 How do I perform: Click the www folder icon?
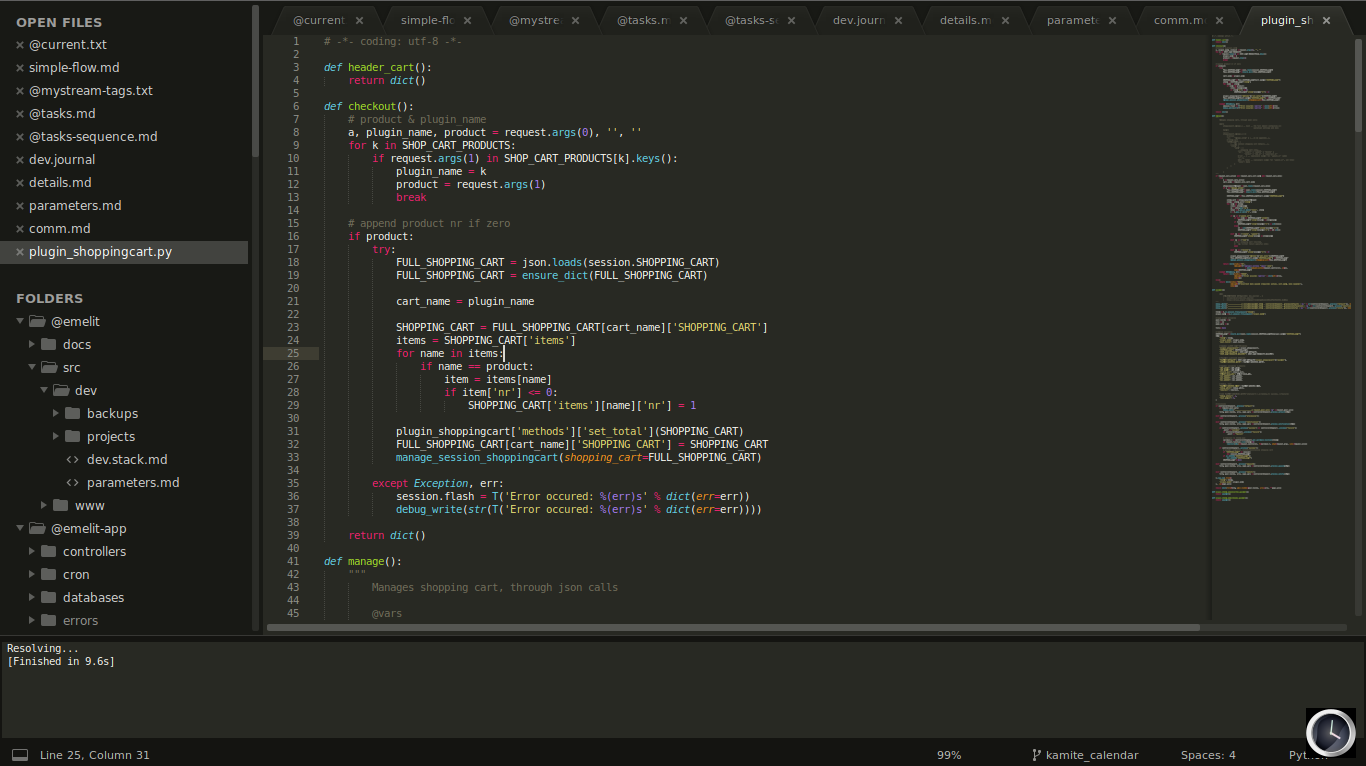coord(61,505)
